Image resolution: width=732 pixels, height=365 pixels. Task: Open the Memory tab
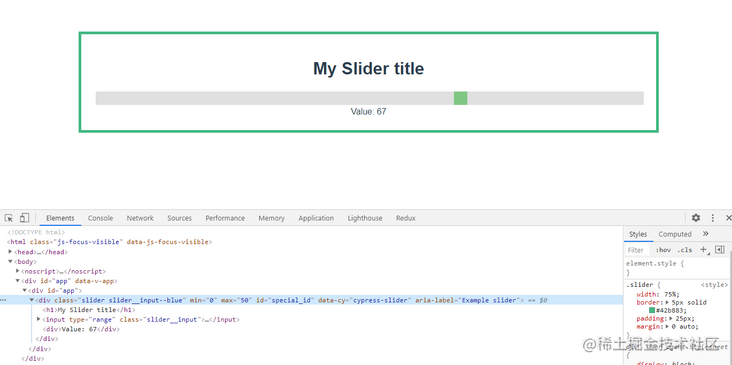tap(271, 218)
